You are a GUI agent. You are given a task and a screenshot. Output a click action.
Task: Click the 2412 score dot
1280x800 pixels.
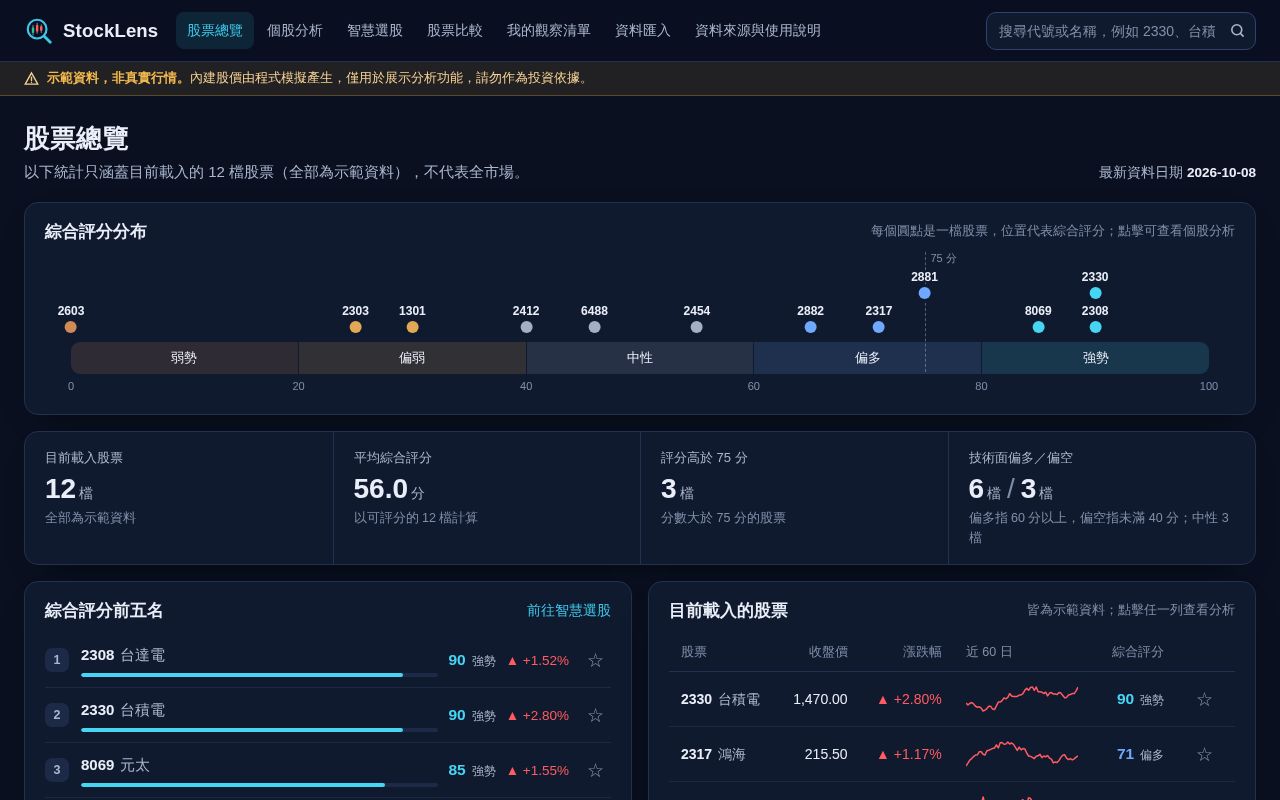(x=526, y=327)
